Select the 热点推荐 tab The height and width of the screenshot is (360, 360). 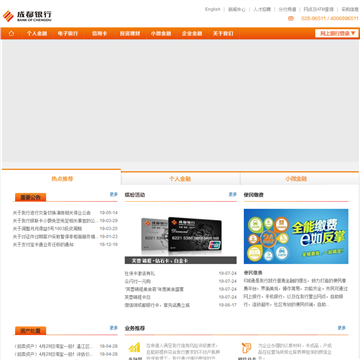coord(62,179)
